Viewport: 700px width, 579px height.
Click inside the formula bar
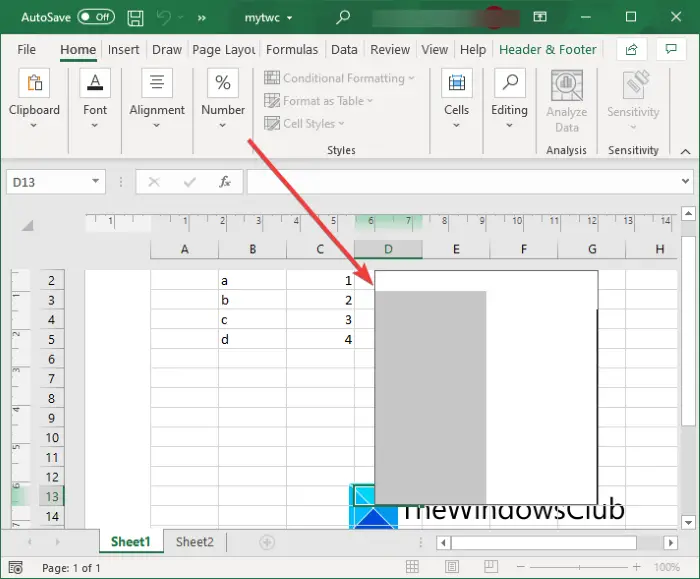pyautogui.click(x=462, y=182)
